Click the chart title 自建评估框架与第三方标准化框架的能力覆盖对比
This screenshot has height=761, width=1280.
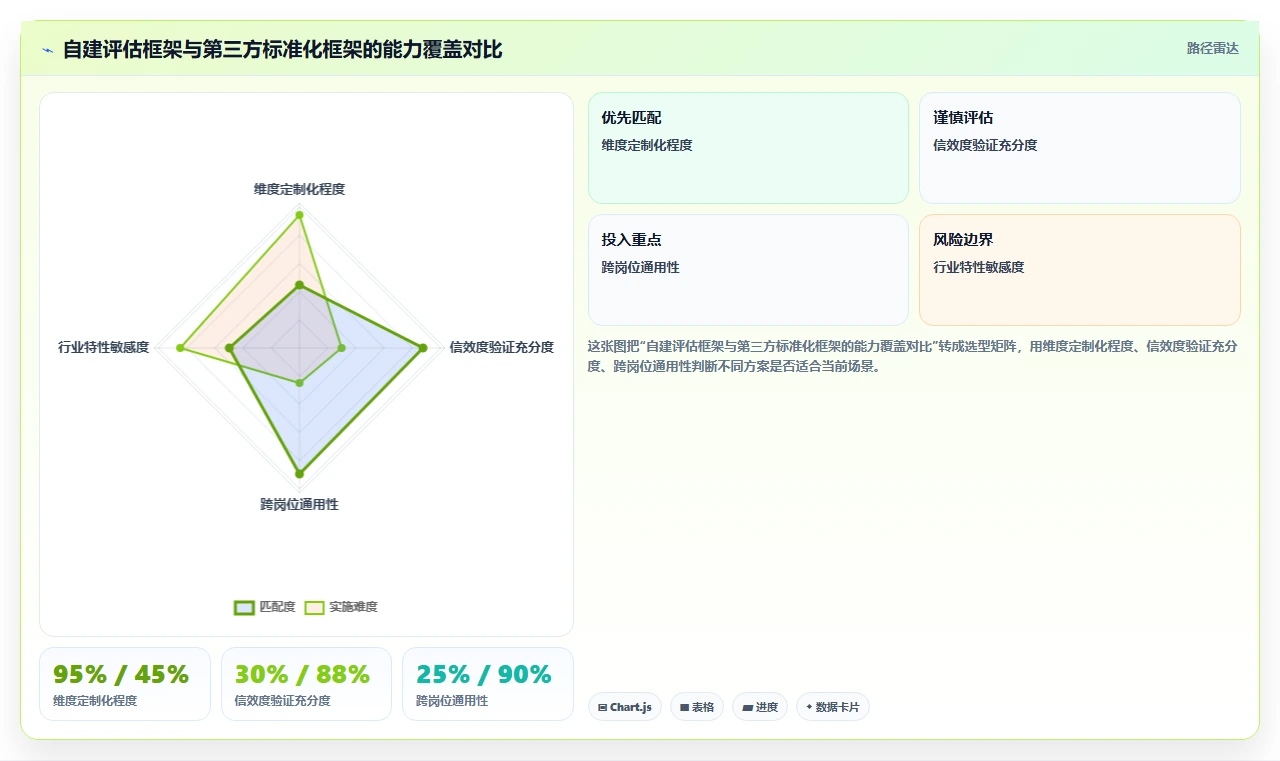pyautogui.click(x=282, y=49)
